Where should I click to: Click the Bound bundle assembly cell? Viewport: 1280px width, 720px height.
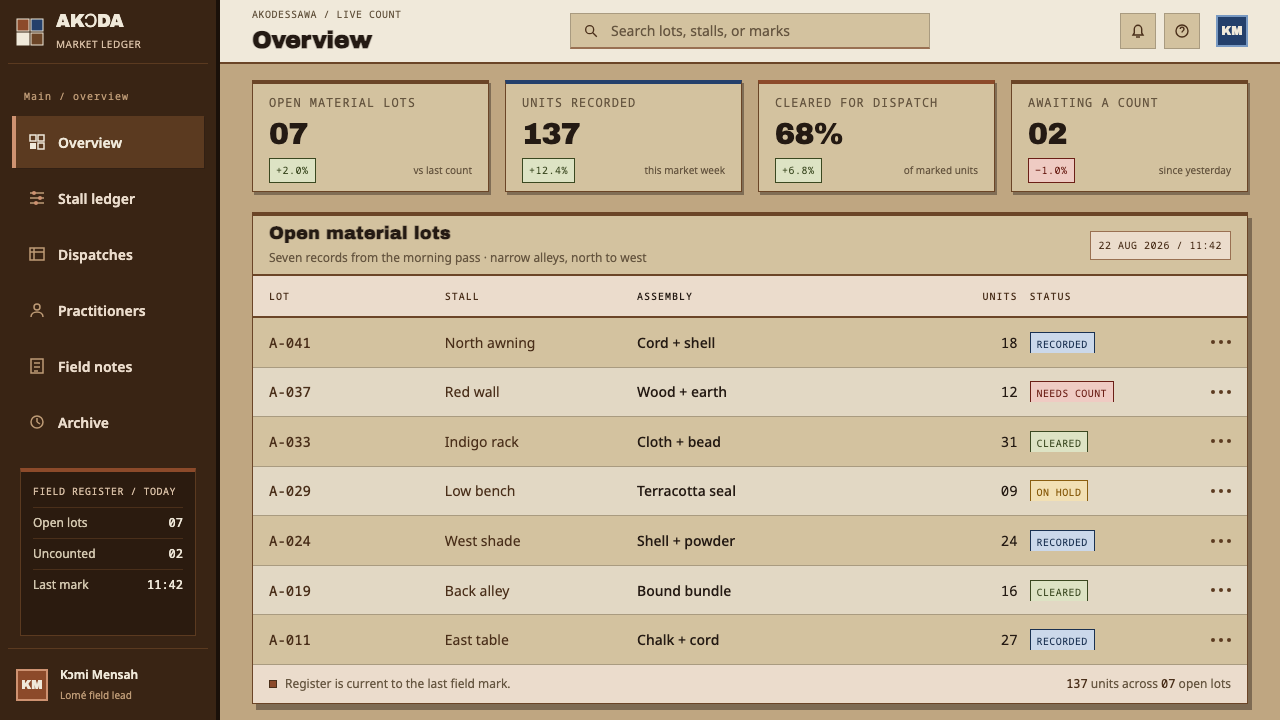point(684,591)
